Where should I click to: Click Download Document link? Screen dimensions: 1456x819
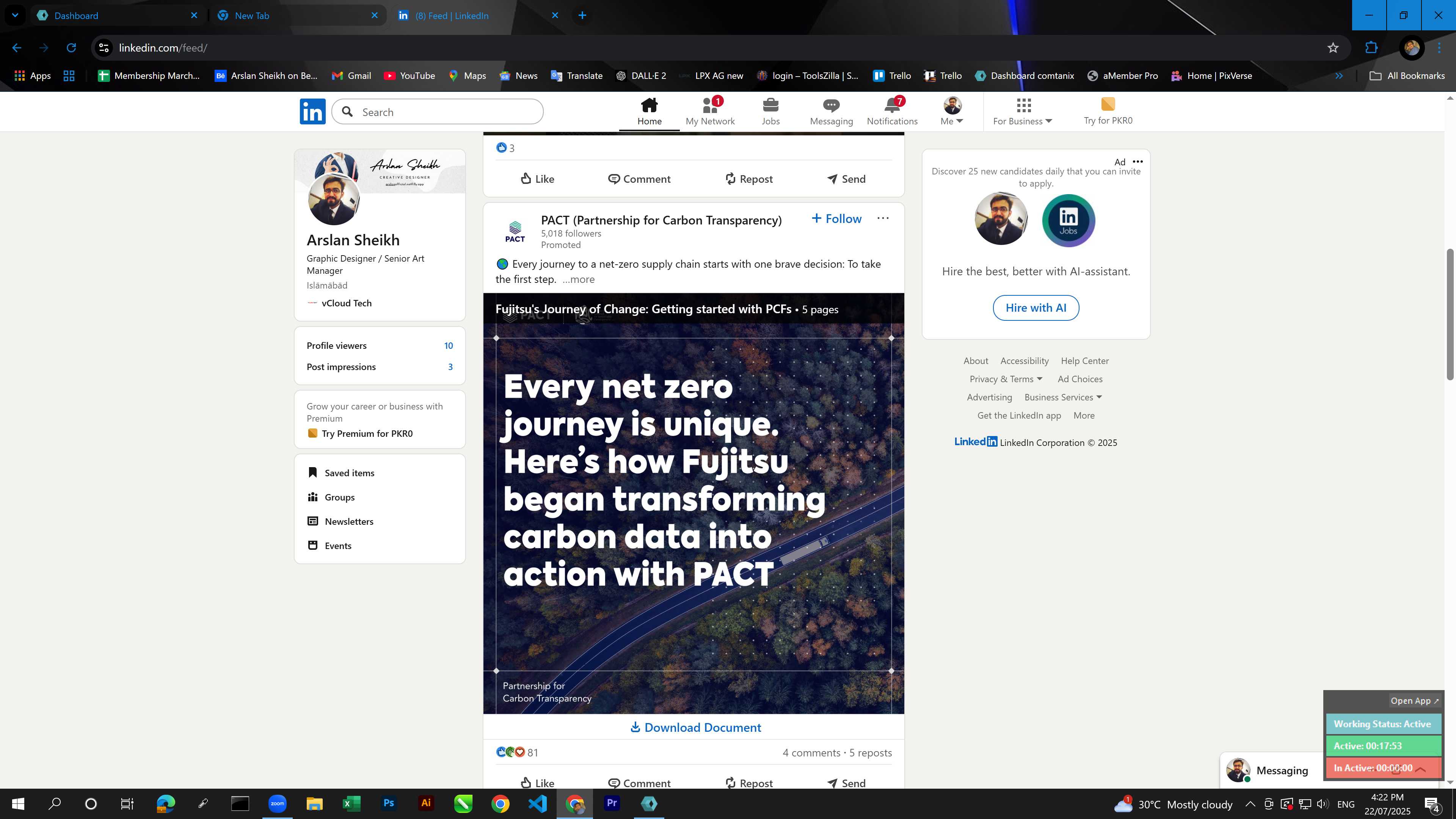(695, 728)
